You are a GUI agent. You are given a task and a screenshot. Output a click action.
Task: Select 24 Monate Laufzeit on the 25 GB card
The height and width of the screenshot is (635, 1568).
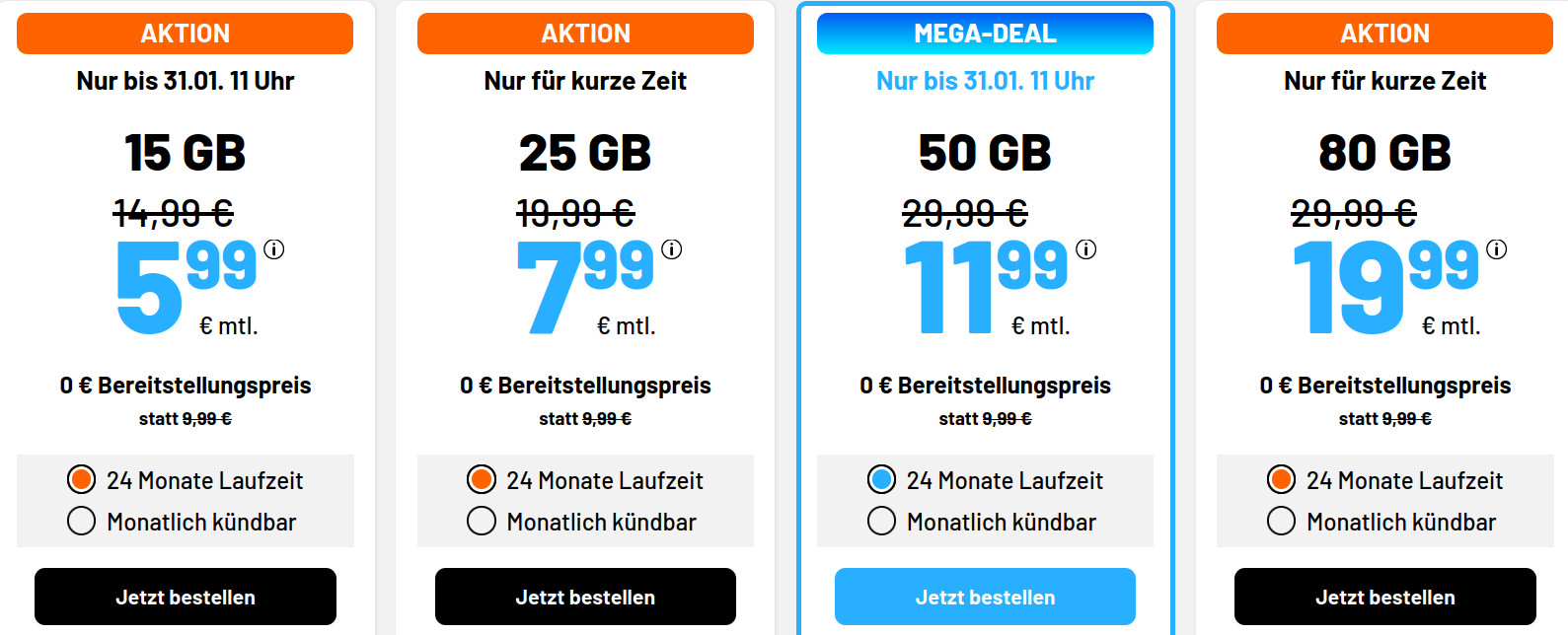(x=482, y=480)
